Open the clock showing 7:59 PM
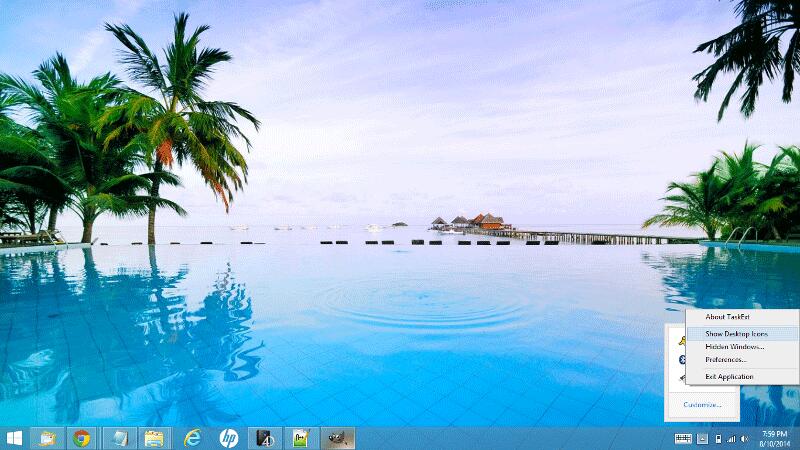The width and height of the screenshot is (800, 450). click(774, 438)
